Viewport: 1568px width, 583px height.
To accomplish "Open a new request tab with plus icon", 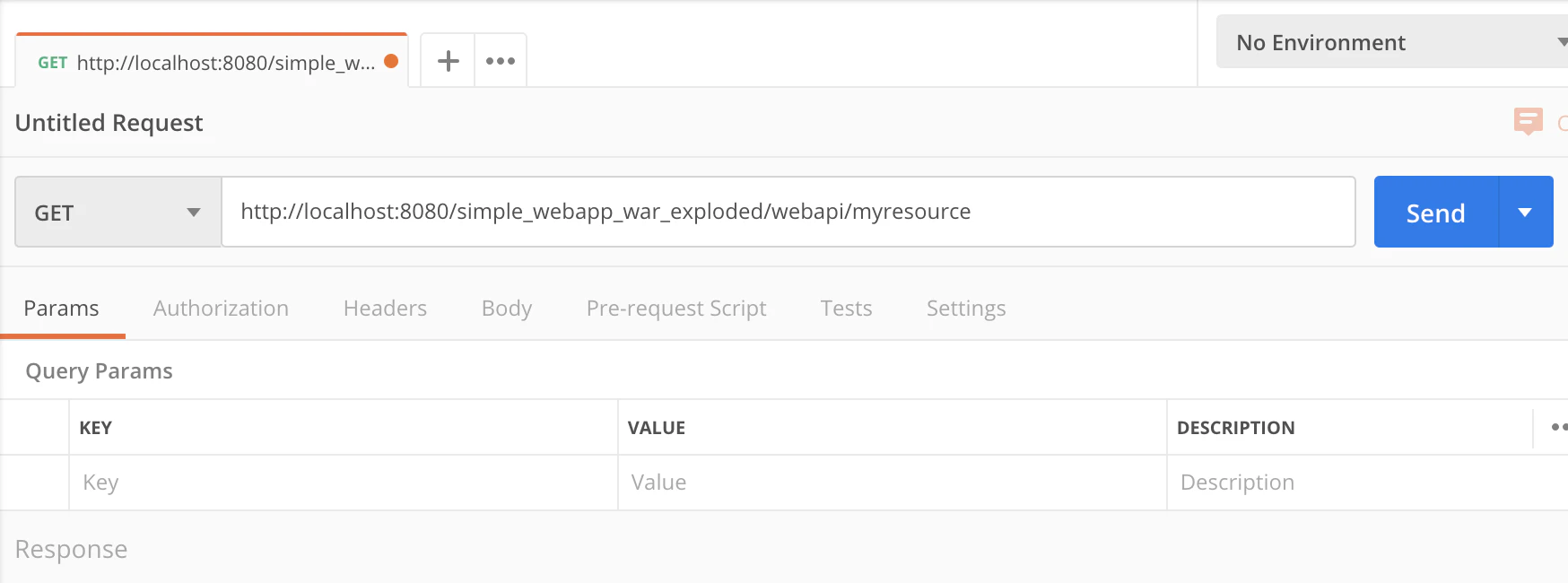I will point(448,61).
